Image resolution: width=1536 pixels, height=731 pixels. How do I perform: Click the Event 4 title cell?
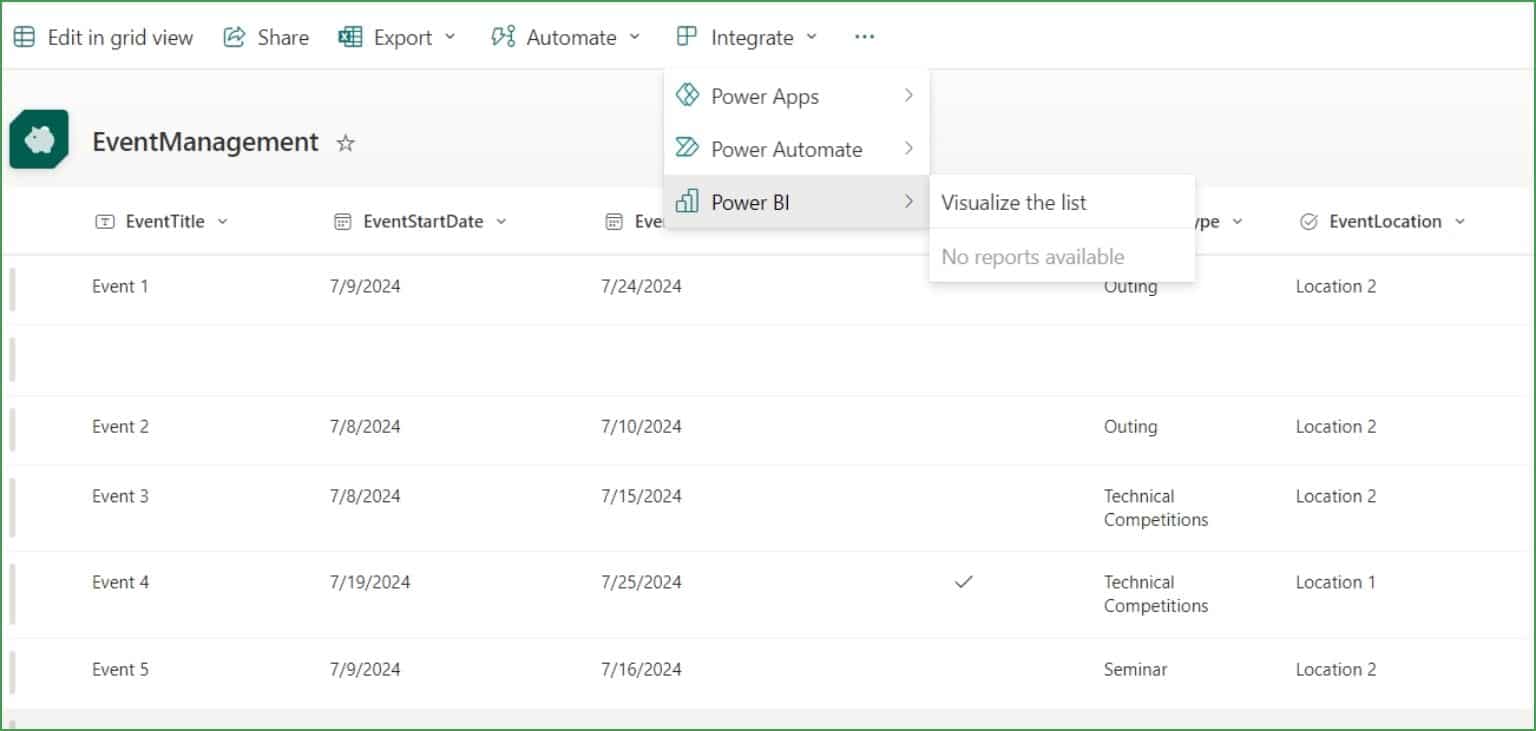(120, 583)
